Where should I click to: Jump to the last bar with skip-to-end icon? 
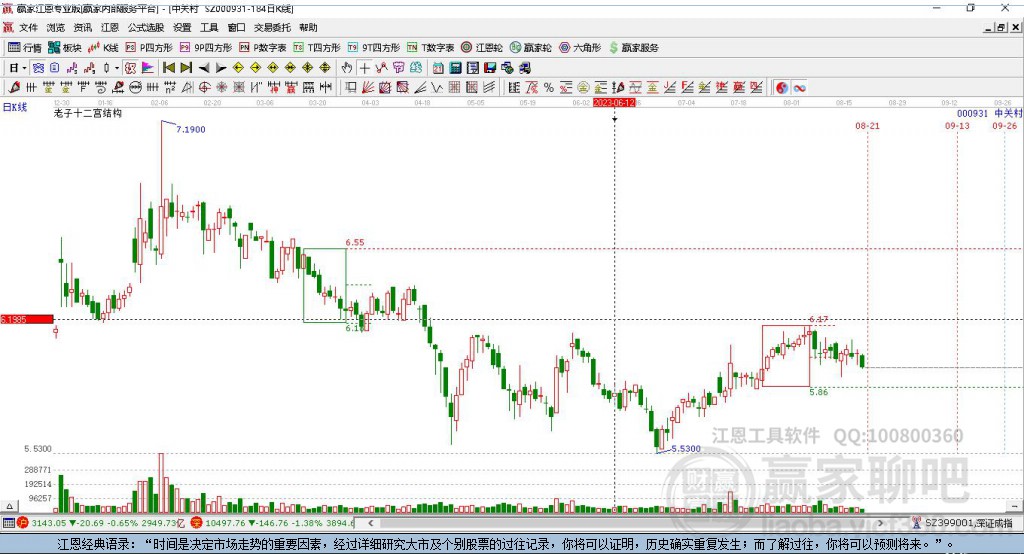[x=186, y=68]
